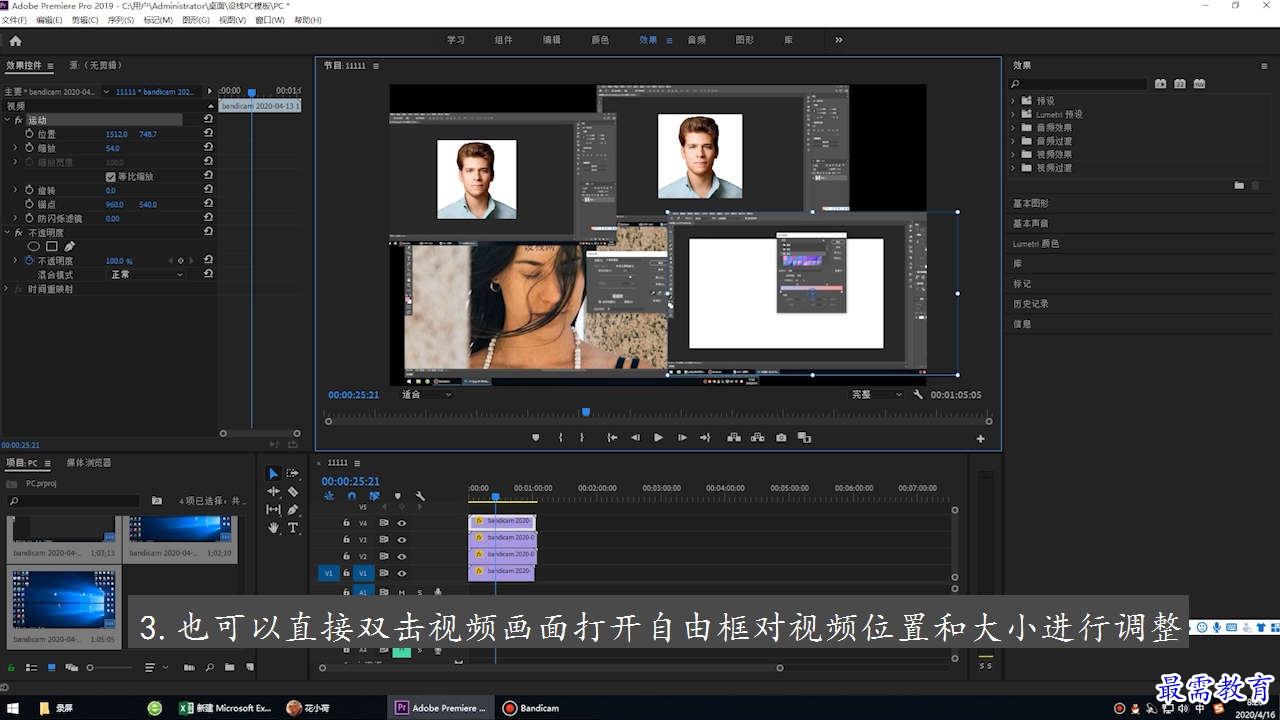
Task: Click the comparison view icon
Action: [804, 437]
